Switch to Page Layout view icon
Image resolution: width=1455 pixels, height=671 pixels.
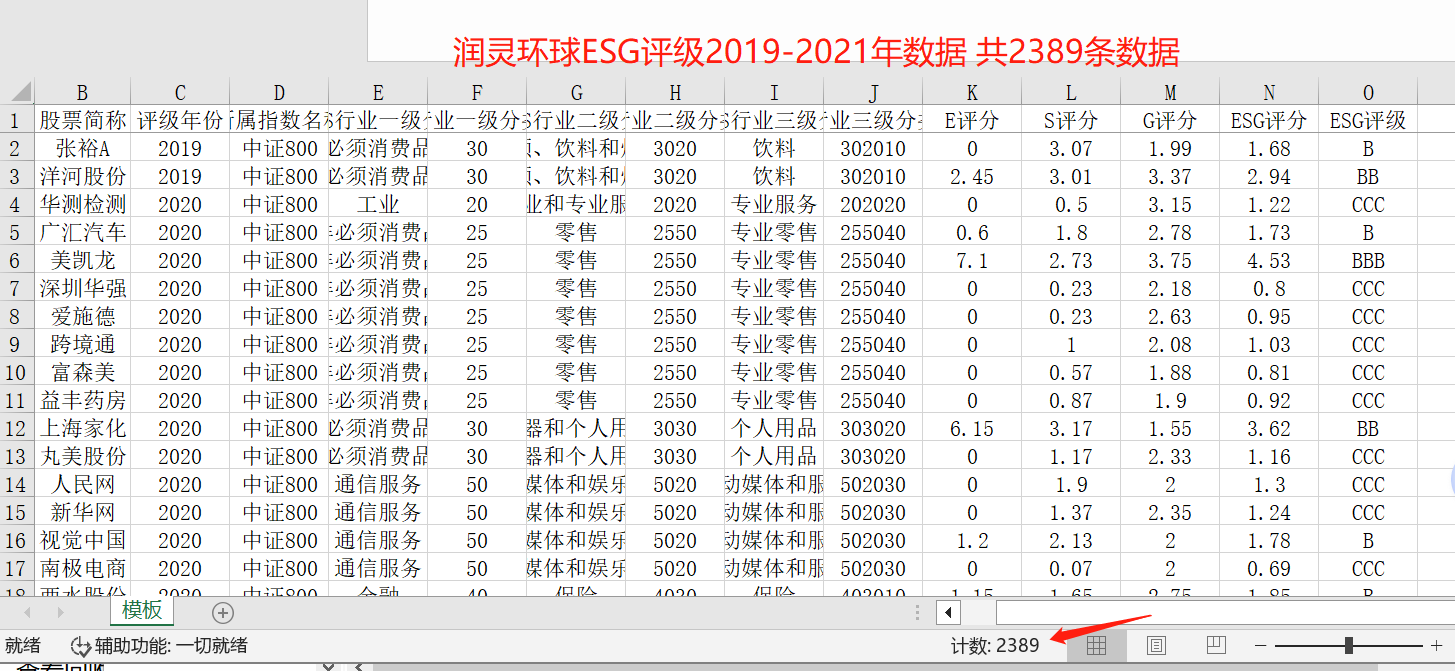point(1156,645)
